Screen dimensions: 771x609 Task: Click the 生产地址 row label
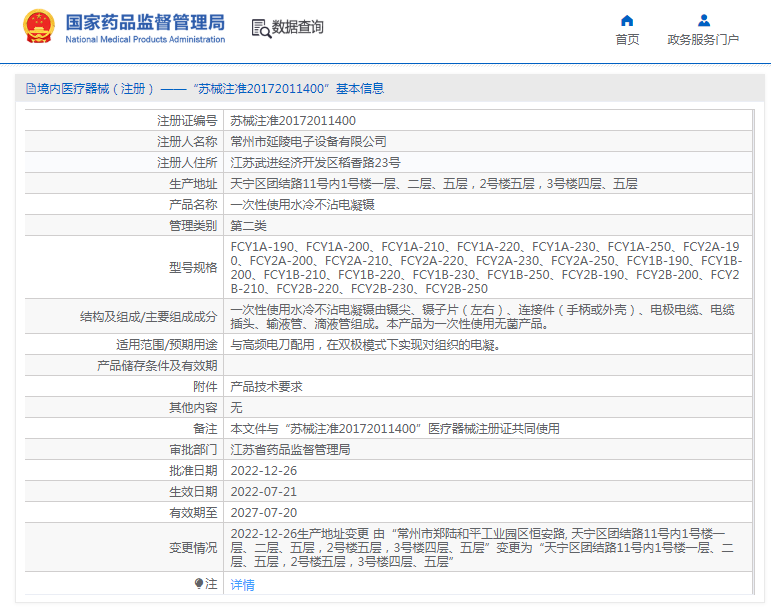[x=193, y=184]
